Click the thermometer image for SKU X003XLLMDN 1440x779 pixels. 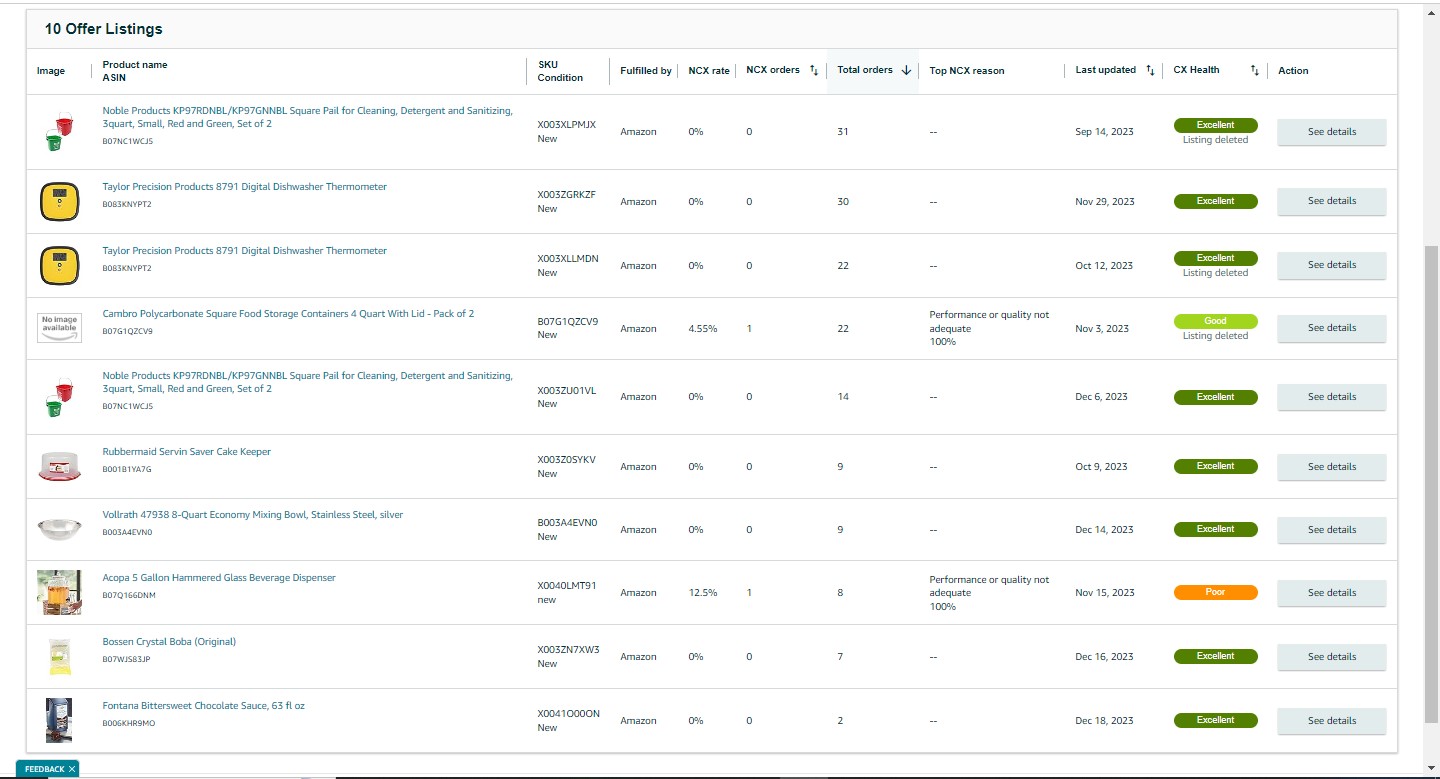[59, 266]
